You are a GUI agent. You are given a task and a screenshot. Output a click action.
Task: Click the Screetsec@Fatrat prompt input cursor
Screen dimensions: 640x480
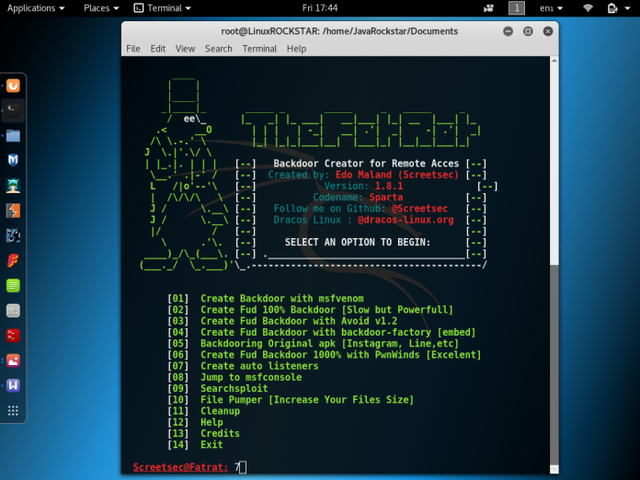tap(243, 467)
